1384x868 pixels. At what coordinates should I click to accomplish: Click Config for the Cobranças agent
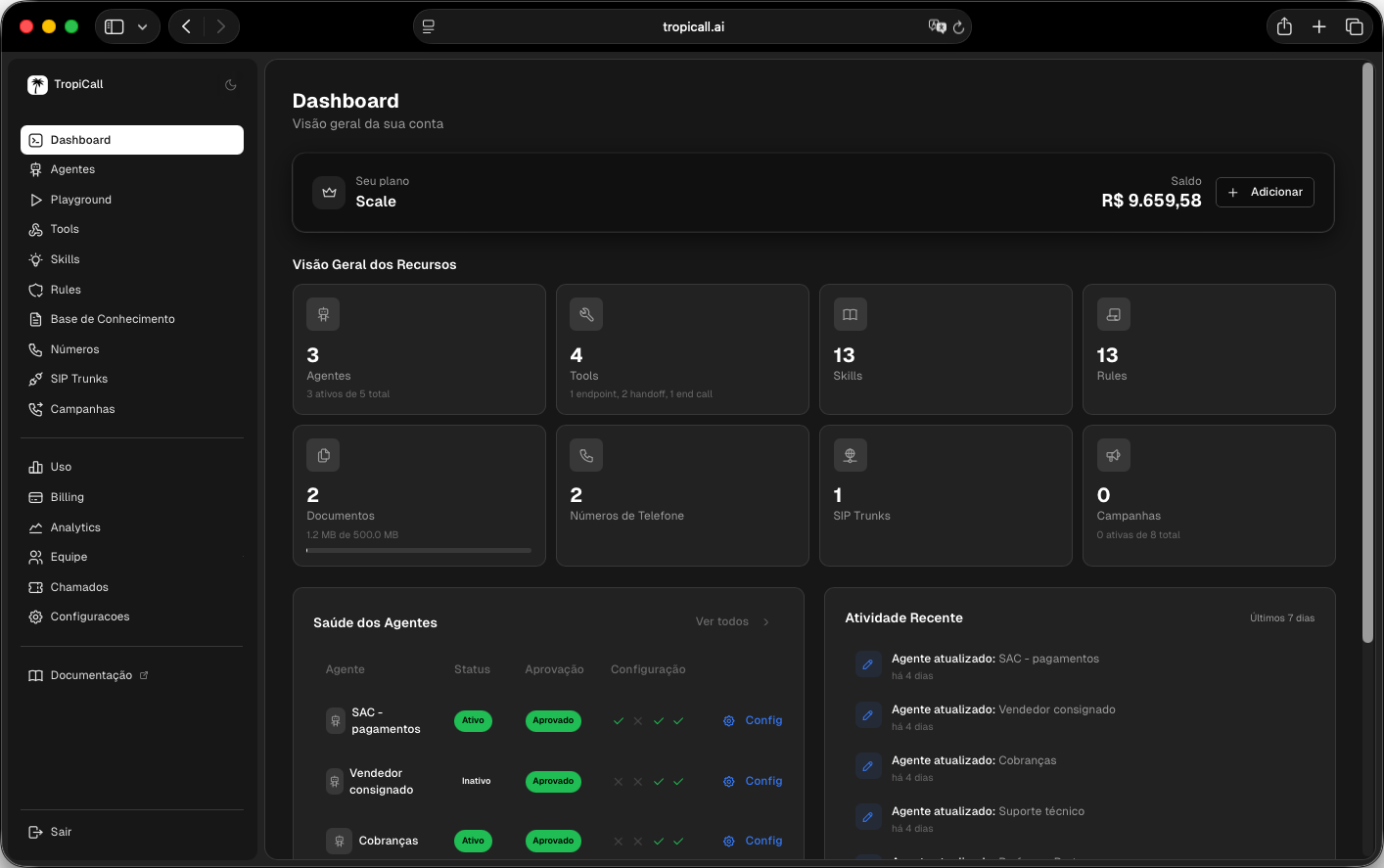click(x=762, y=841)
